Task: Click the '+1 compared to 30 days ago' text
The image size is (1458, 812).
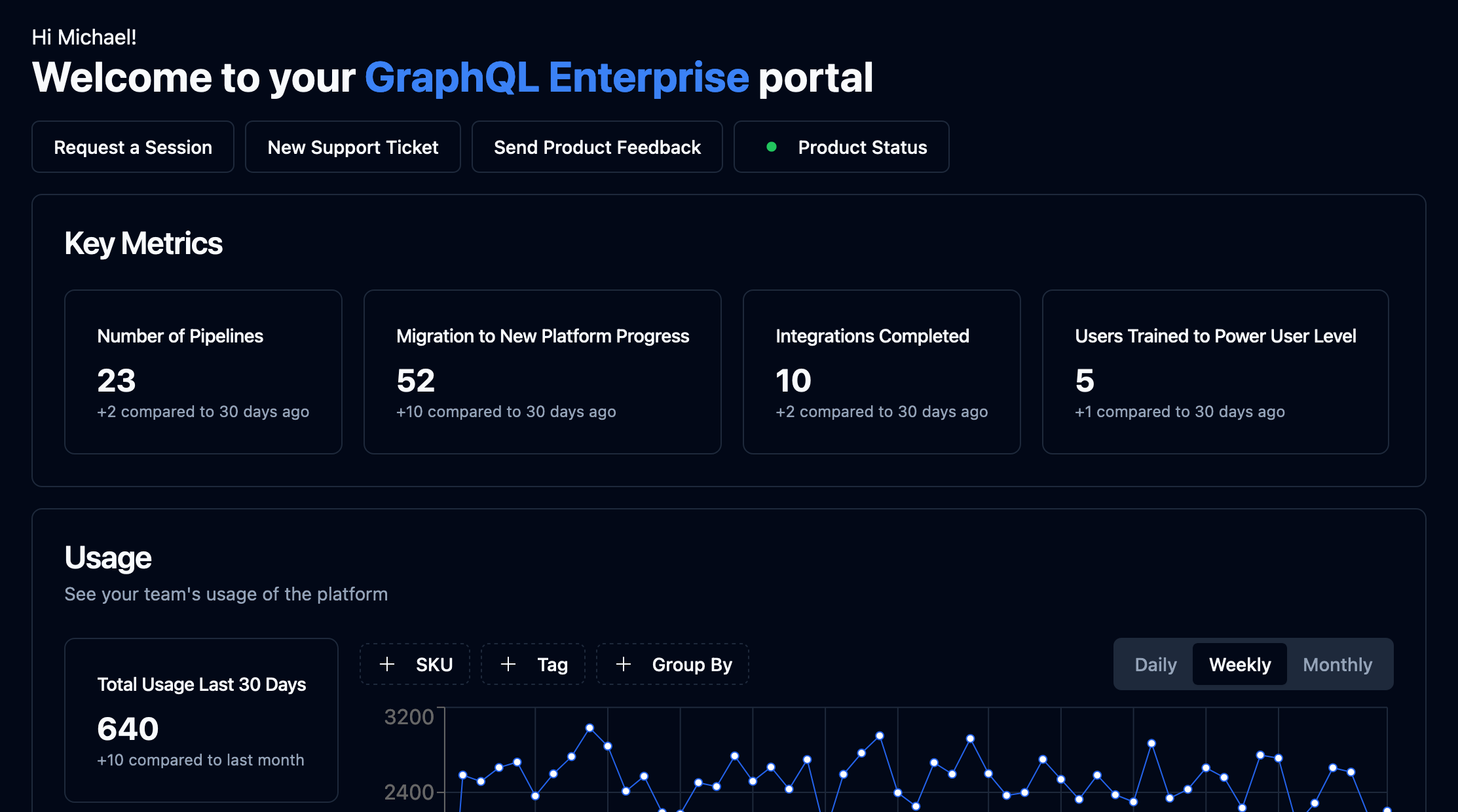Action: coord(1180,411)
